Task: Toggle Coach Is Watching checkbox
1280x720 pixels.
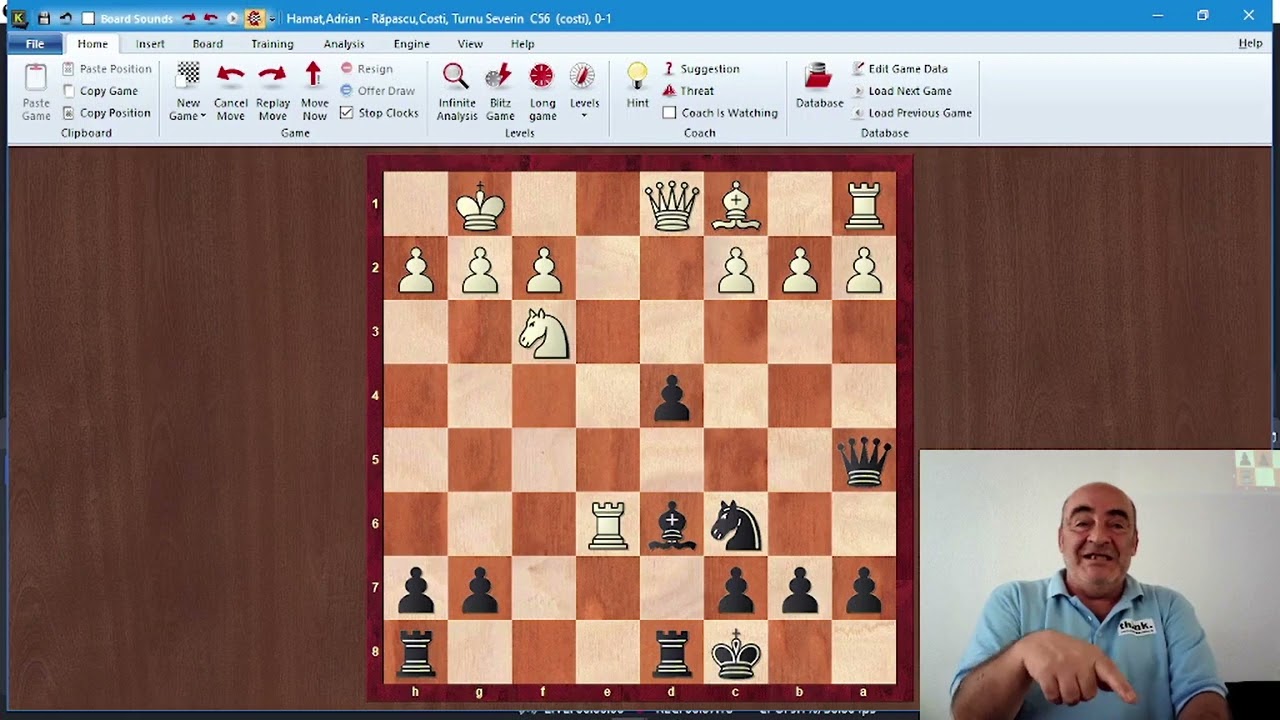Action: tap(669, 113)
